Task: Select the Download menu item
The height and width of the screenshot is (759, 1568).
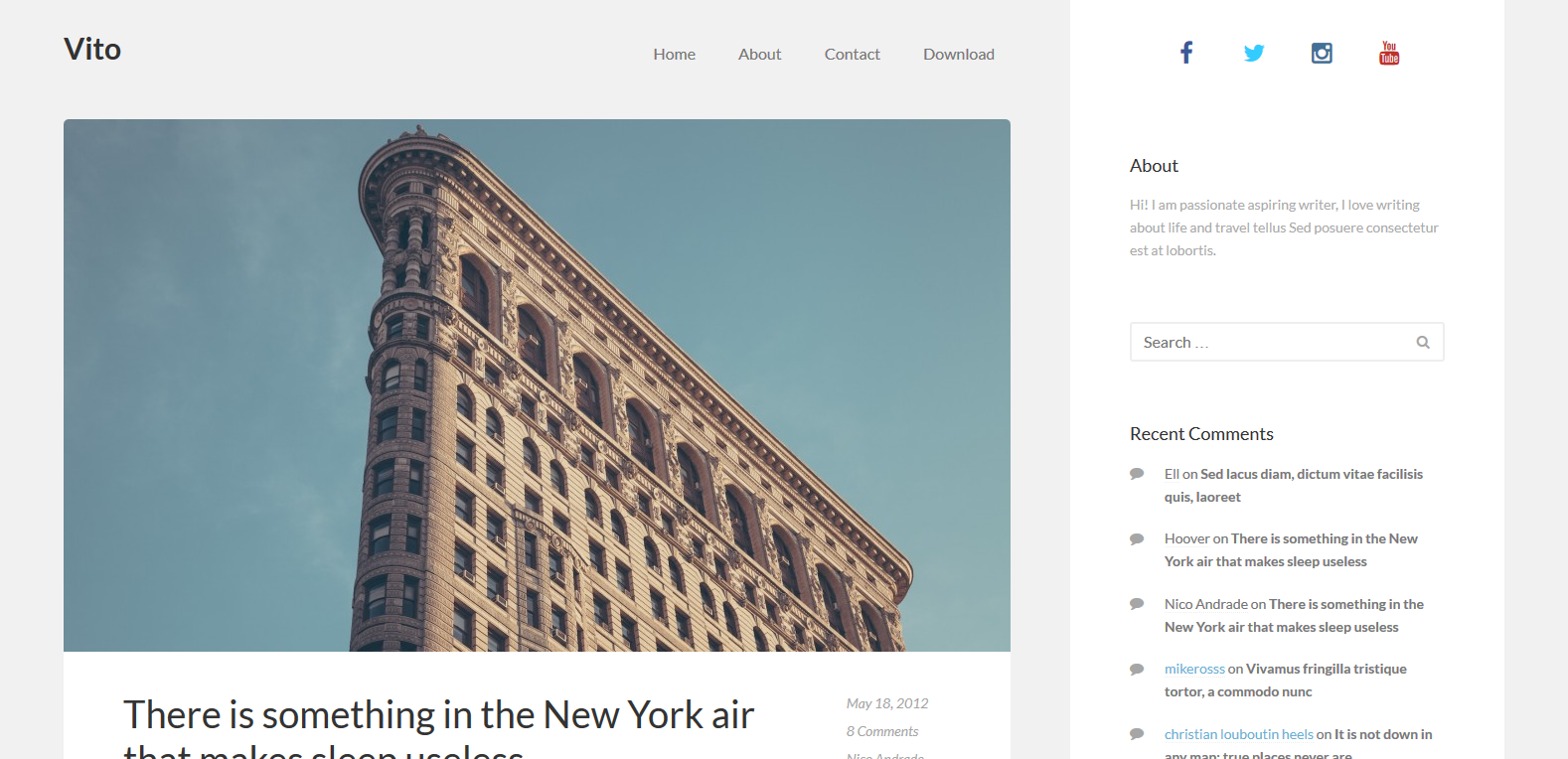Action: pos(958,55)
